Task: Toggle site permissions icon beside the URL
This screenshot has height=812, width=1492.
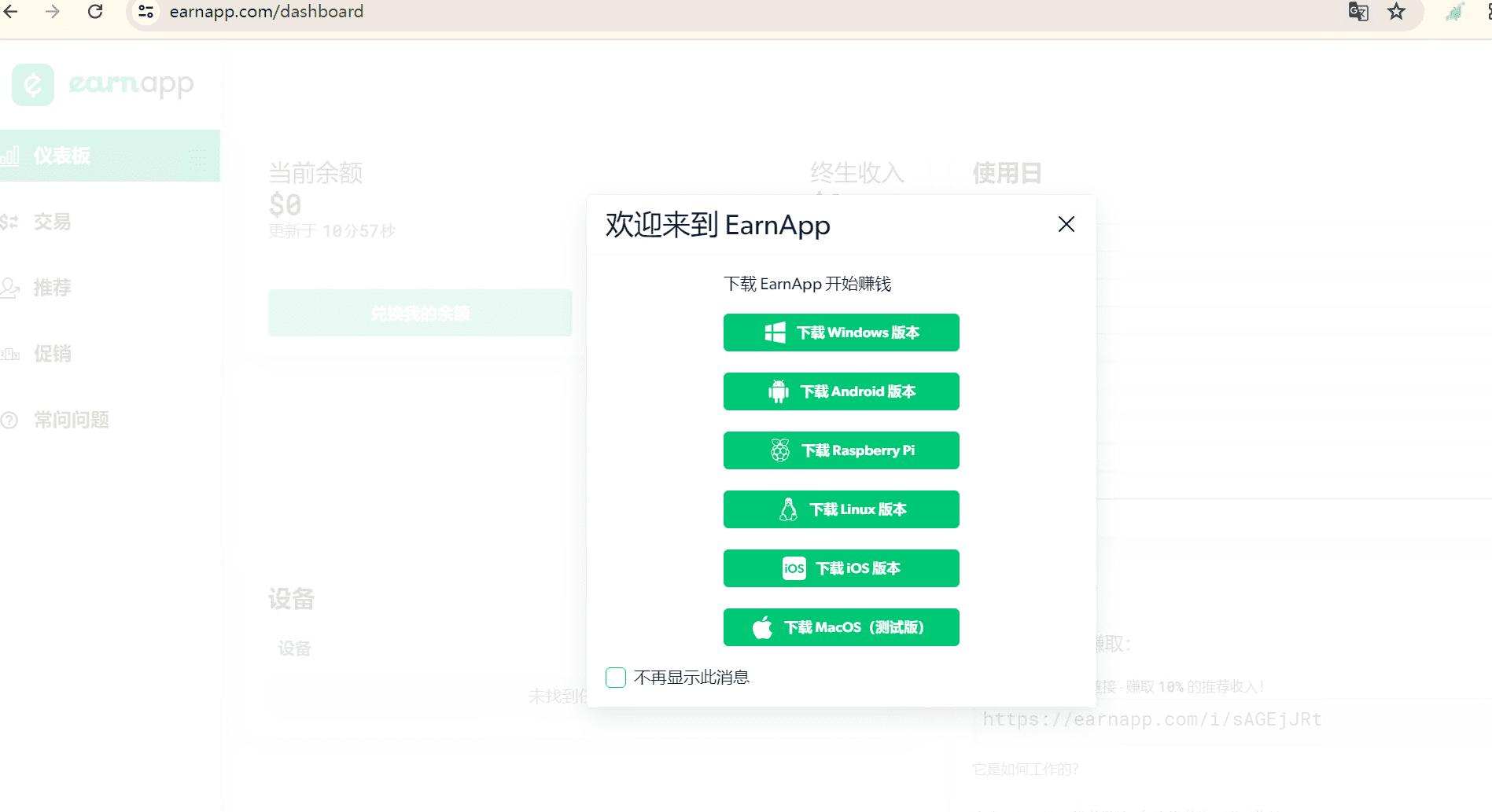Action: (x=145, y=12)
